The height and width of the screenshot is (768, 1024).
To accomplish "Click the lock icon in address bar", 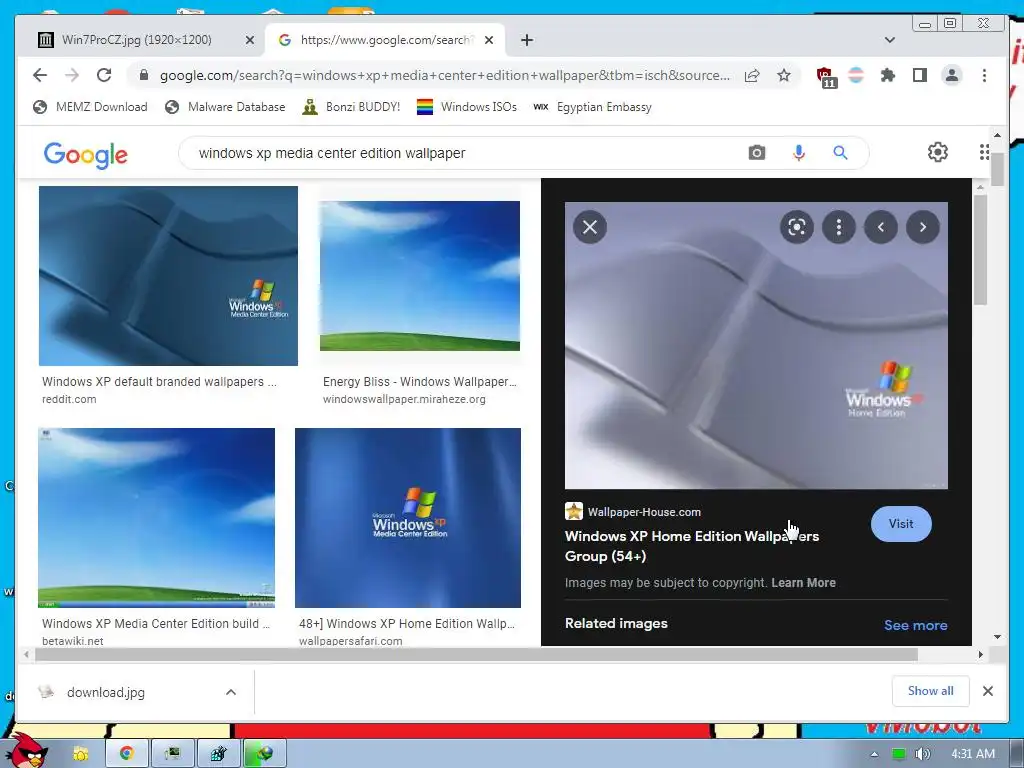I will [x=144, y=75].
